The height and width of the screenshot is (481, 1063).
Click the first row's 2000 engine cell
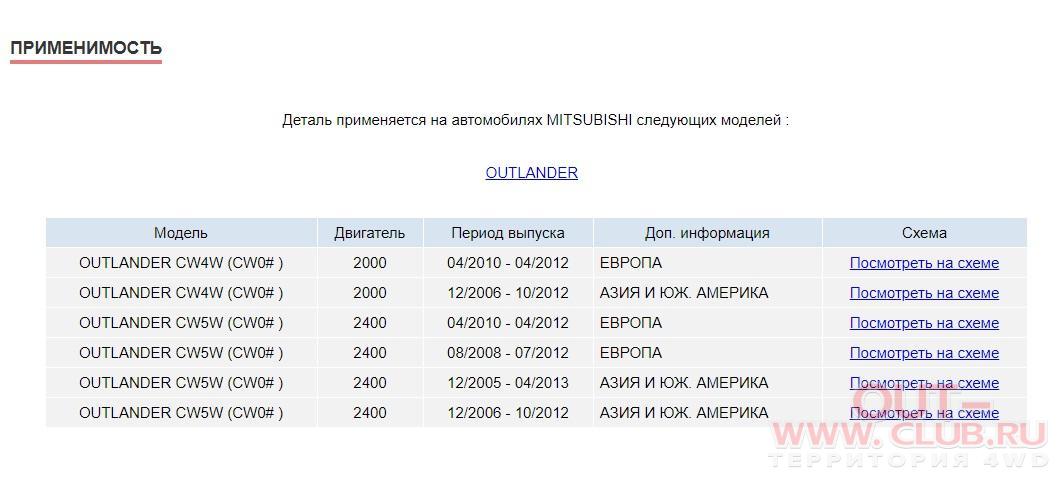(369, 263)
